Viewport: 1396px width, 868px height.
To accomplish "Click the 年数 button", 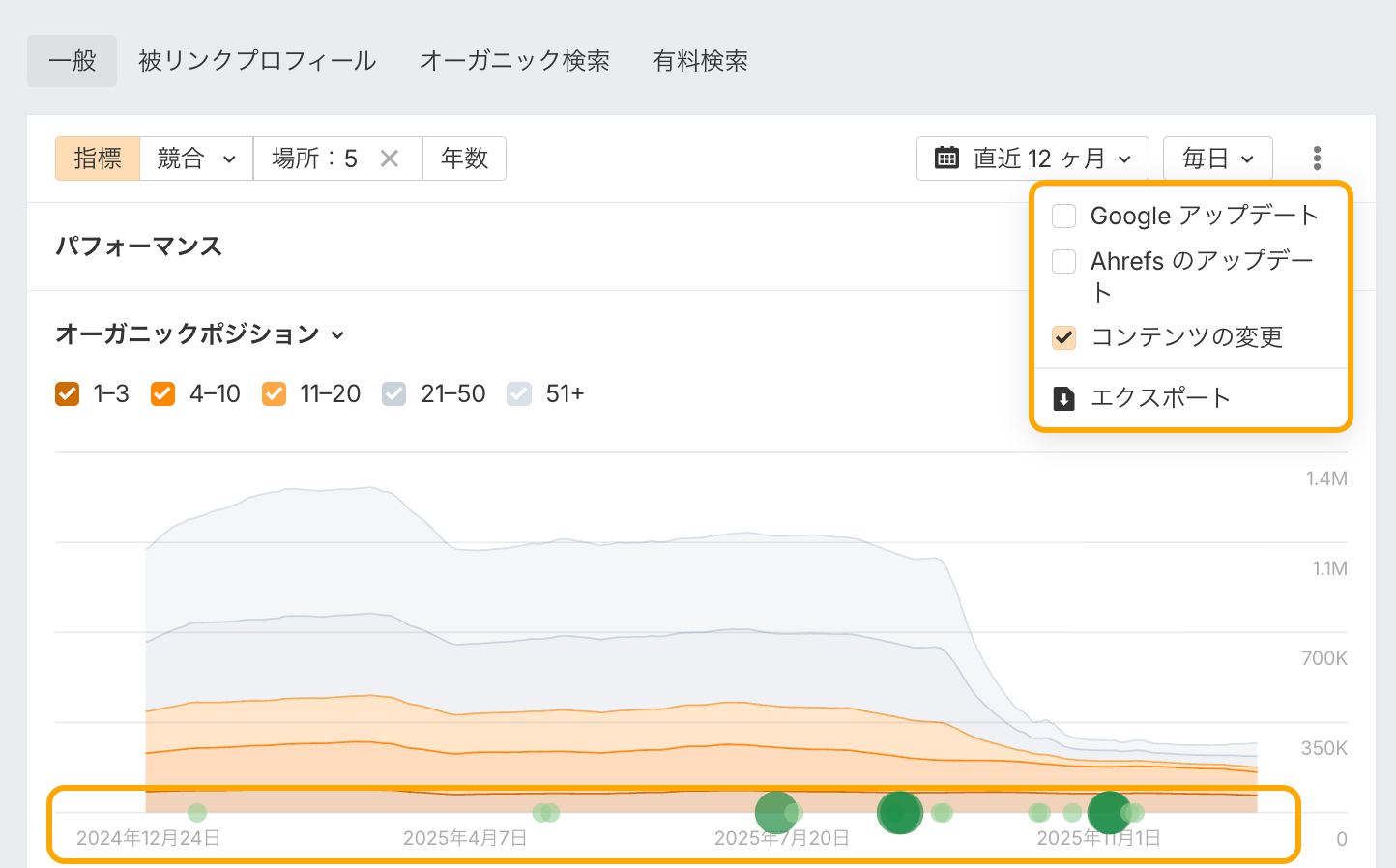I will pos(464,159).
